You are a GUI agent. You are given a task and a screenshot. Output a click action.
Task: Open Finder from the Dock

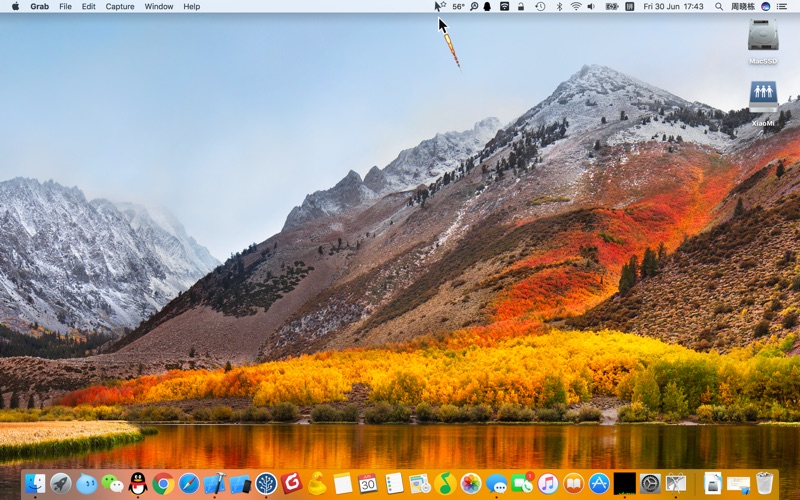click(x=36, y=484)
